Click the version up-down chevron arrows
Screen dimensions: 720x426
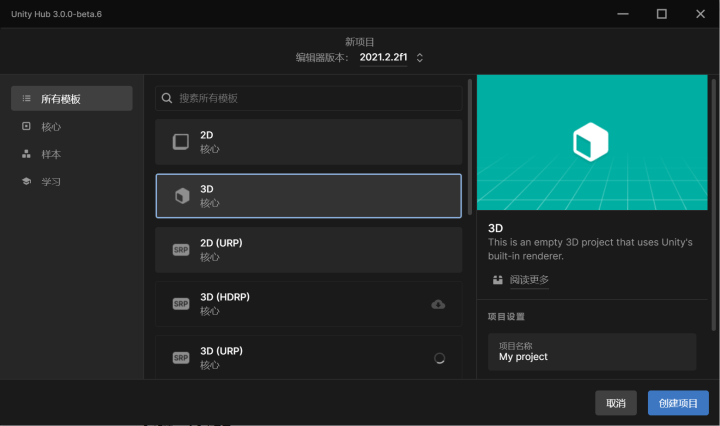pyautogui.click(x=420, y=57)
